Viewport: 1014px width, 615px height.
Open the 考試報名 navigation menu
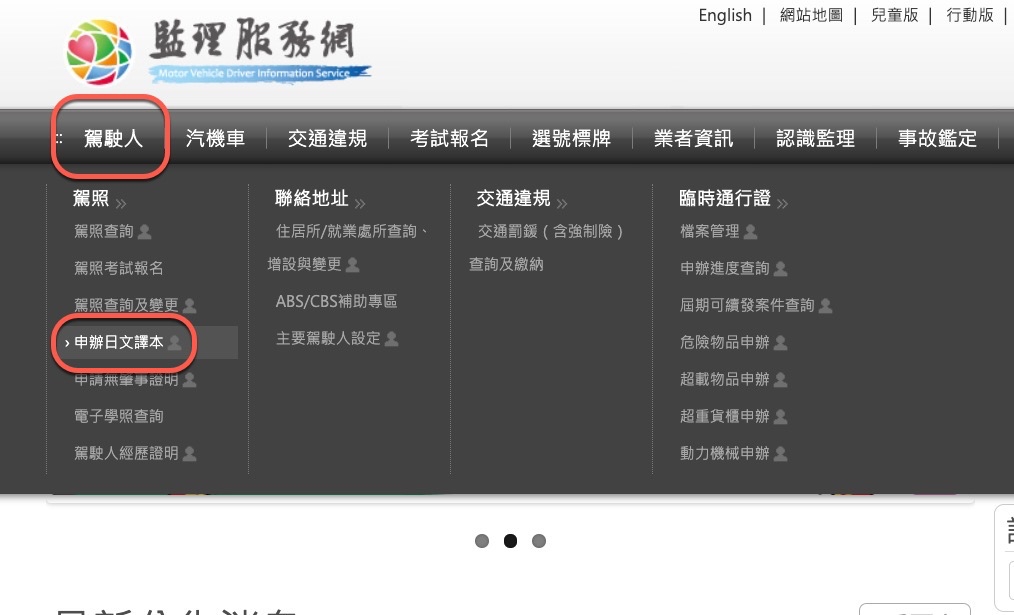pos(449,139)
